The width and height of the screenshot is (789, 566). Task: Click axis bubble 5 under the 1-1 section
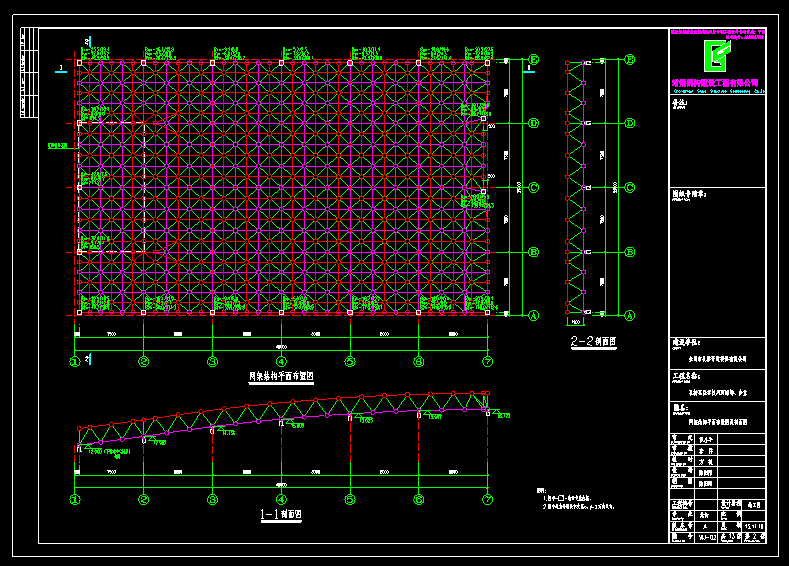pos(350,498)
